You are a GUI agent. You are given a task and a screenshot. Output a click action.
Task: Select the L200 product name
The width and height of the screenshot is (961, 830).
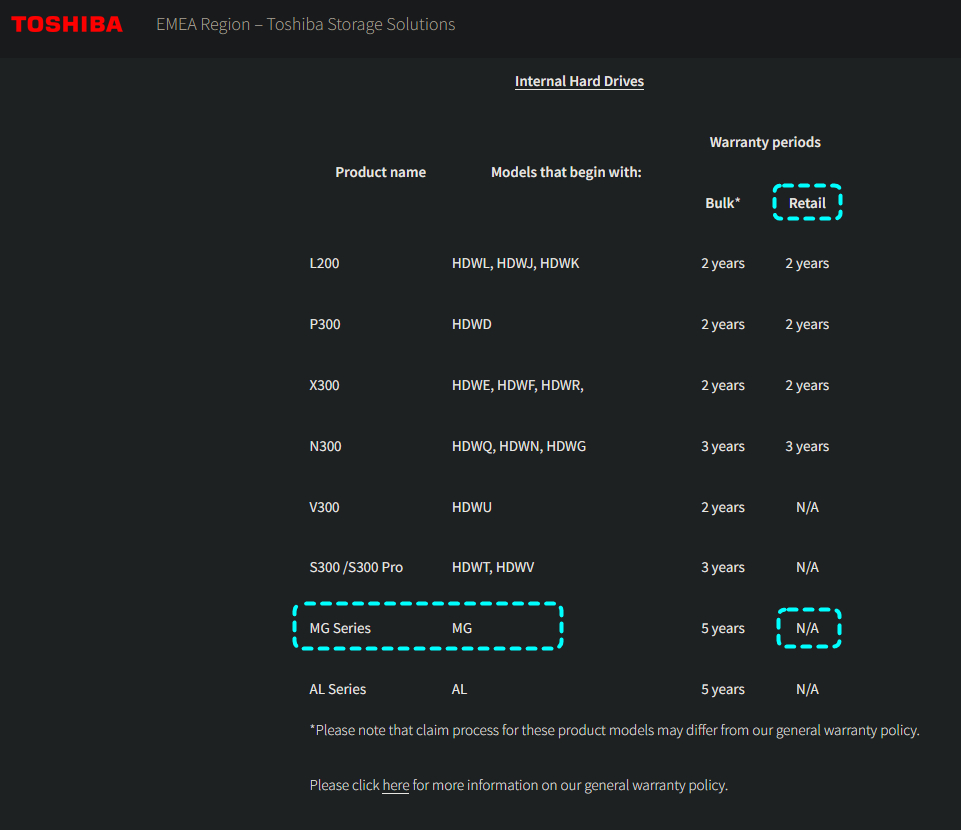pos(324,263)
